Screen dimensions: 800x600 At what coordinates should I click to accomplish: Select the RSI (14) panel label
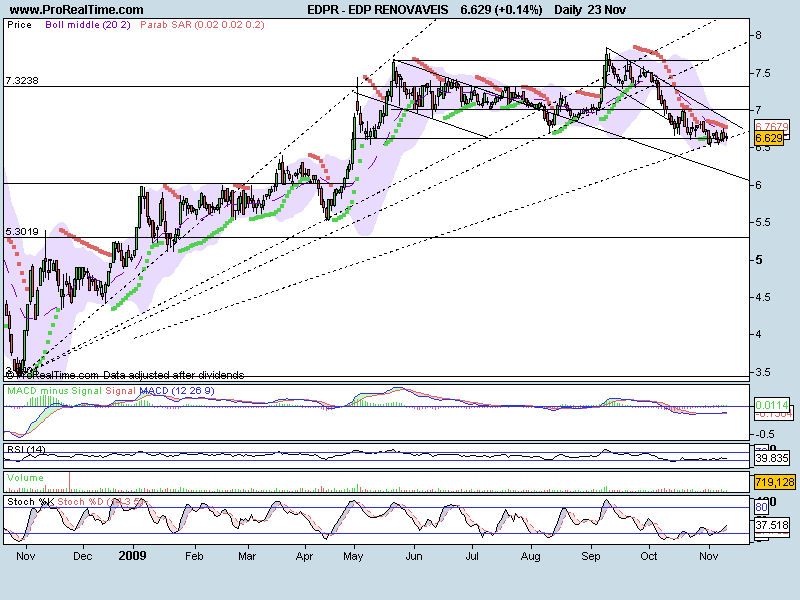click(26, 449)
